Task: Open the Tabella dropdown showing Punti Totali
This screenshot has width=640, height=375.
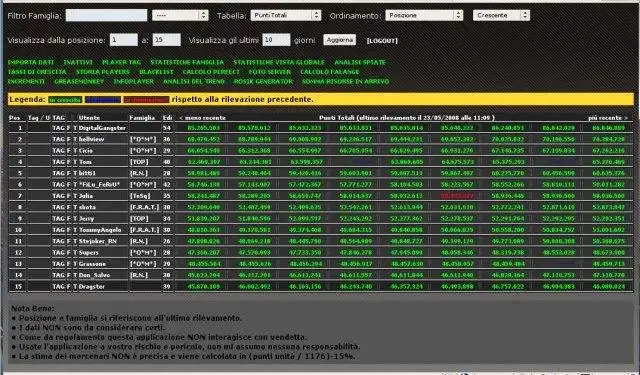Action: click(286, 16)
